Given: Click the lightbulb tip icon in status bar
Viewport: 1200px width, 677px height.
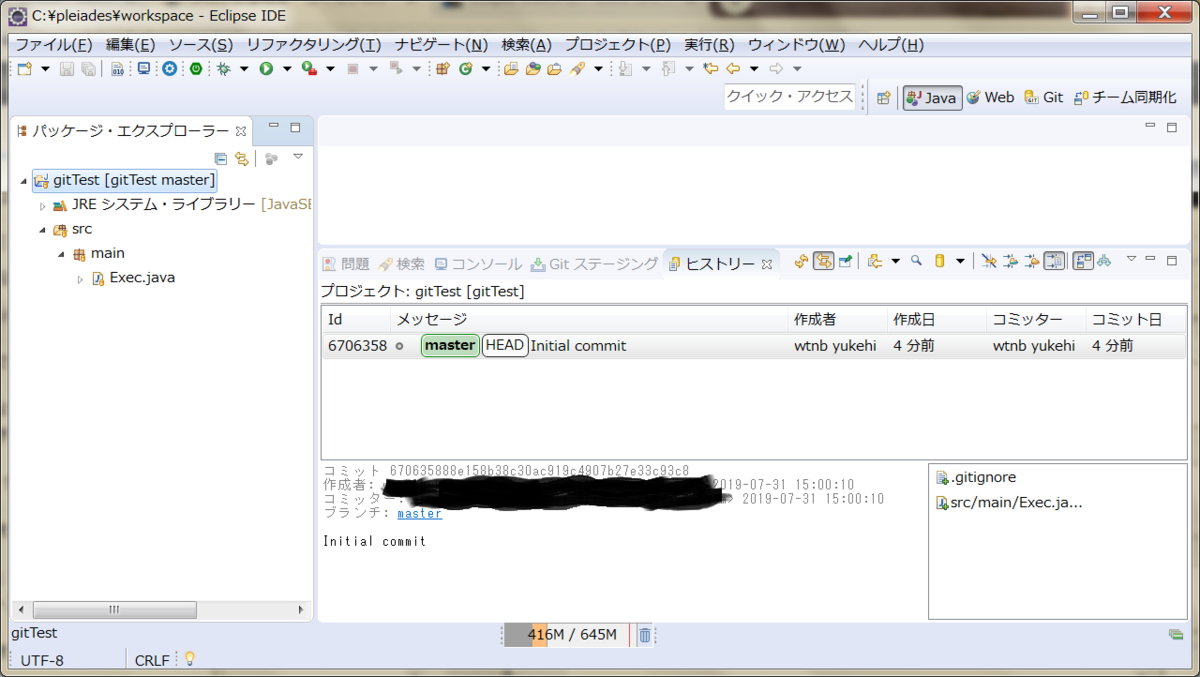Looking at the screenshot, I should coord(188,659).
